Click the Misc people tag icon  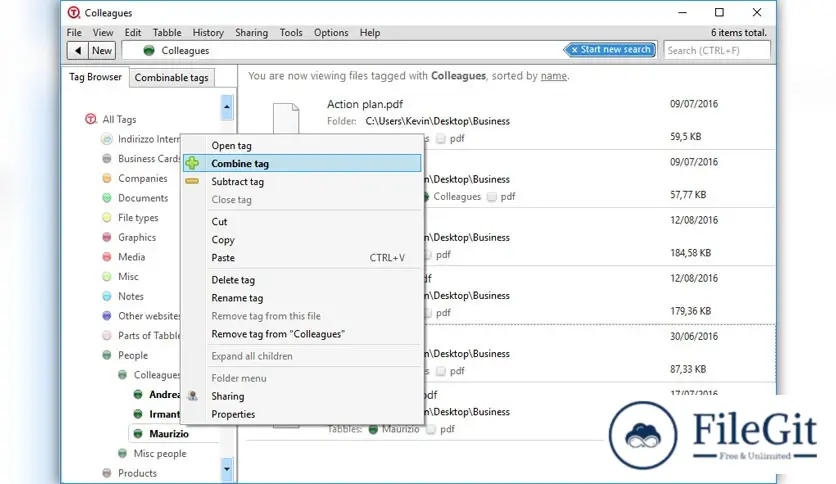[x=122, y=454]
